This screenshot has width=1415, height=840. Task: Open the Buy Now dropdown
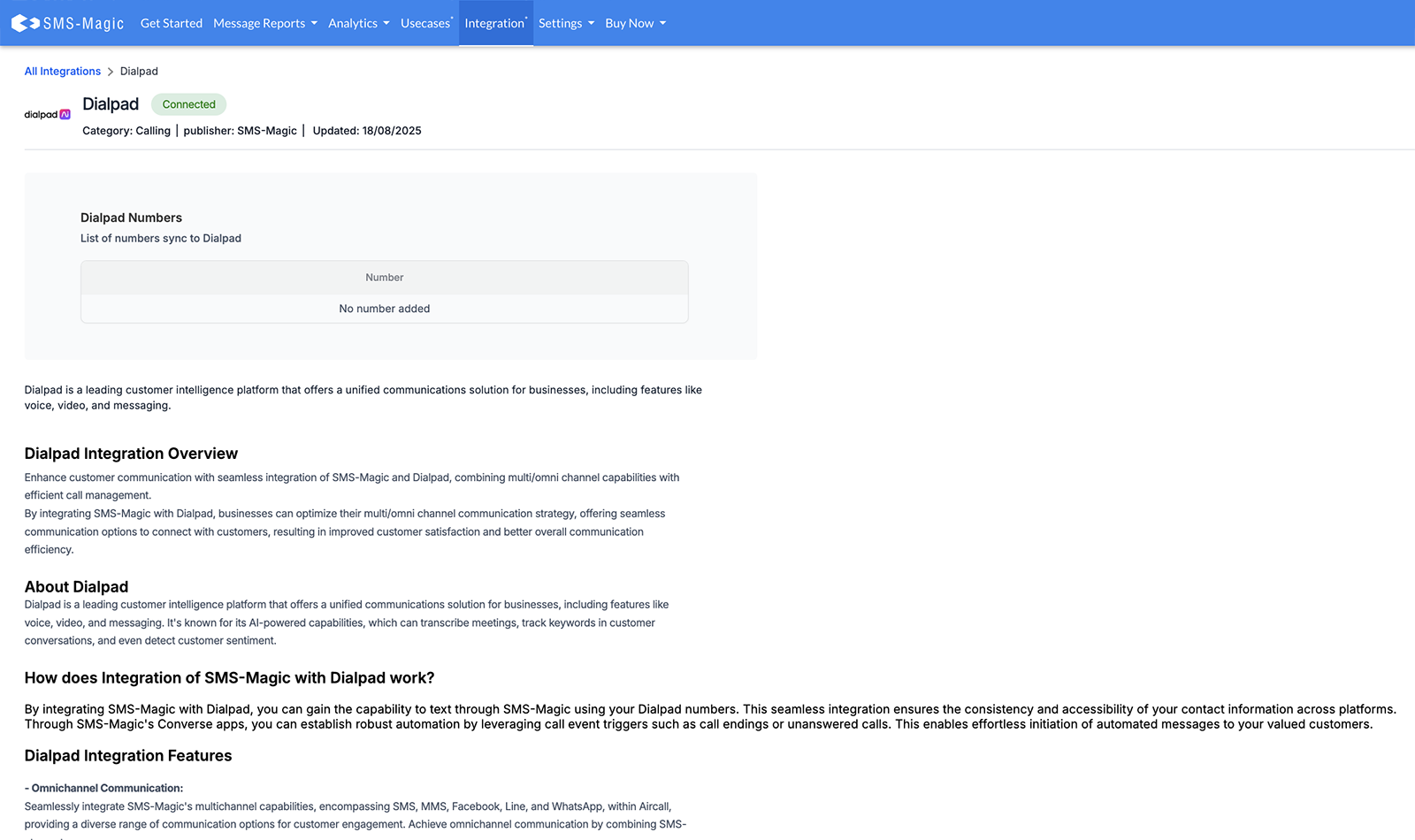636,23
